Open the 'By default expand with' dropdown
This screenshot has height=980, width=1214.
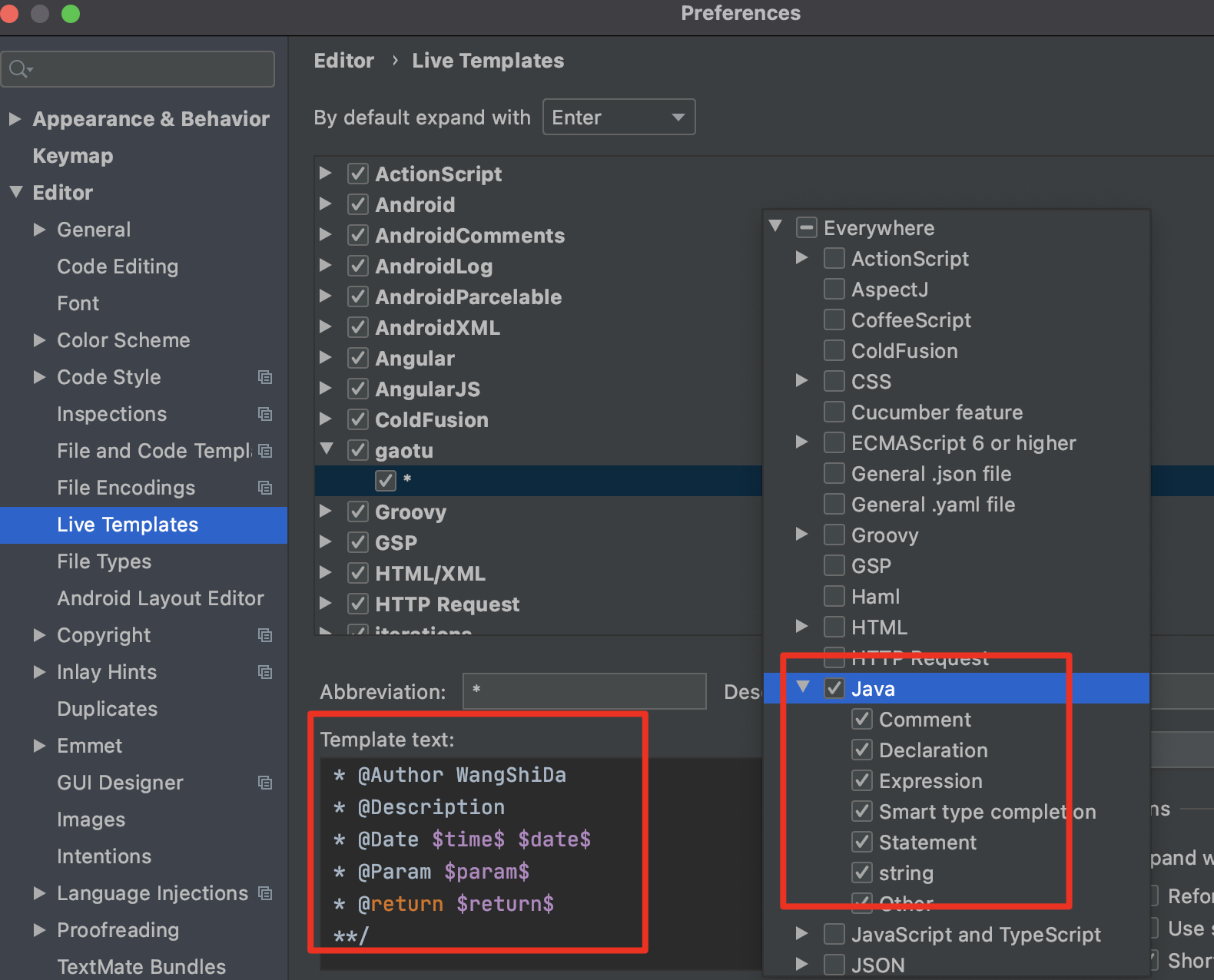click(x=619, y=118)
